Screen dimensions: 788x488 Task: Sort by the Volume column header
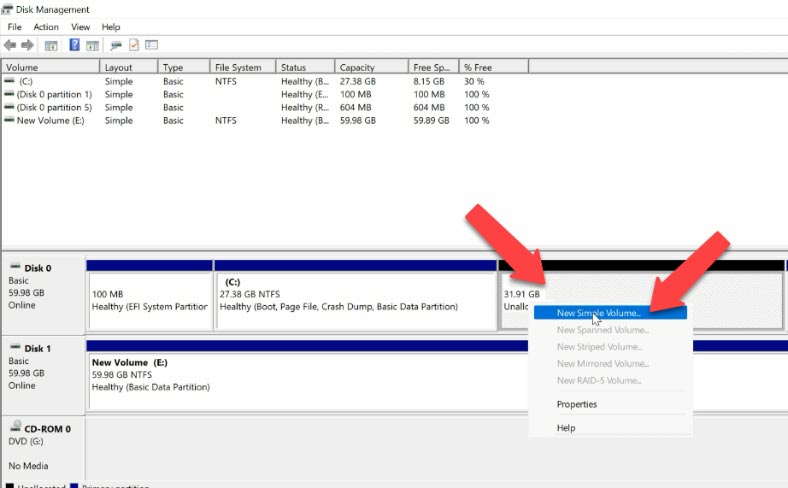pos(51,67)
